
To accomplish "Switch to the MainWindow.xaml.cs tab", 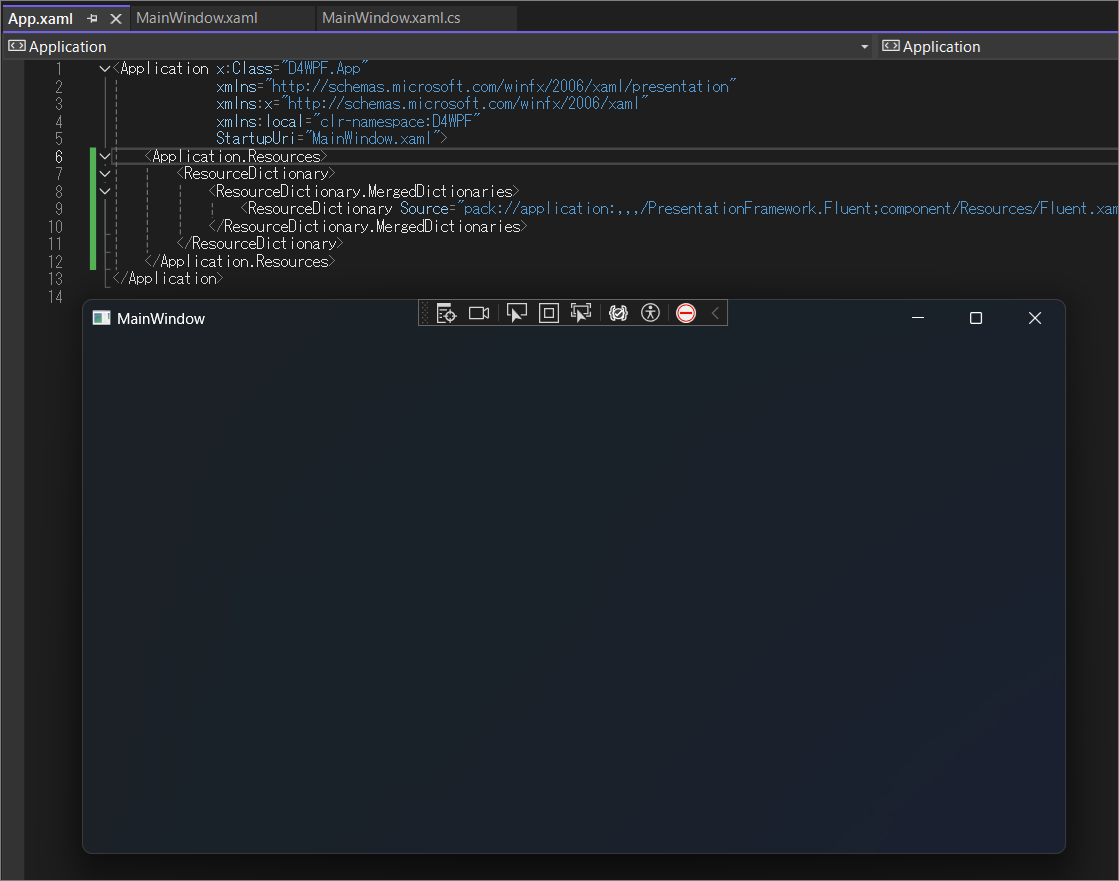I will coord(391,18).
